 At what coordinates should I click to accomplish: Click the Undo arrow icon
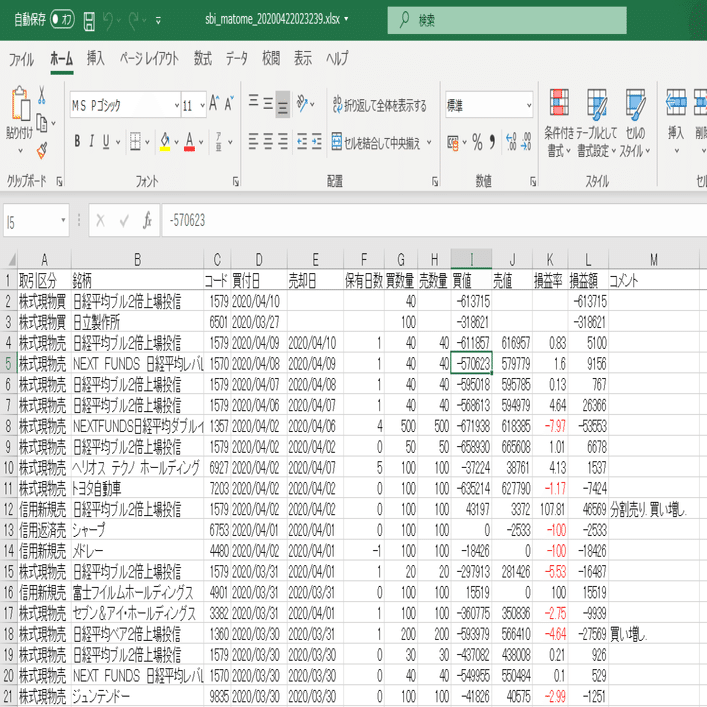[108, 20]
